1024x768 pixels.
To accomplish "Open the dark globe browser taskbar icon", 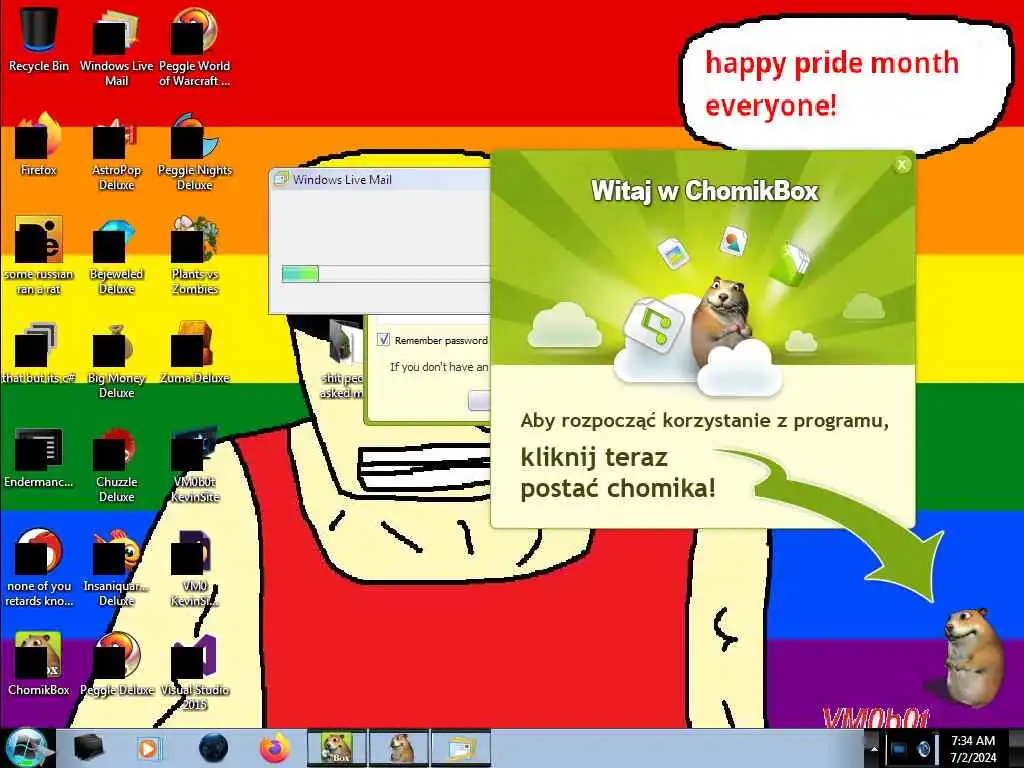I will (x=214, y=748).
